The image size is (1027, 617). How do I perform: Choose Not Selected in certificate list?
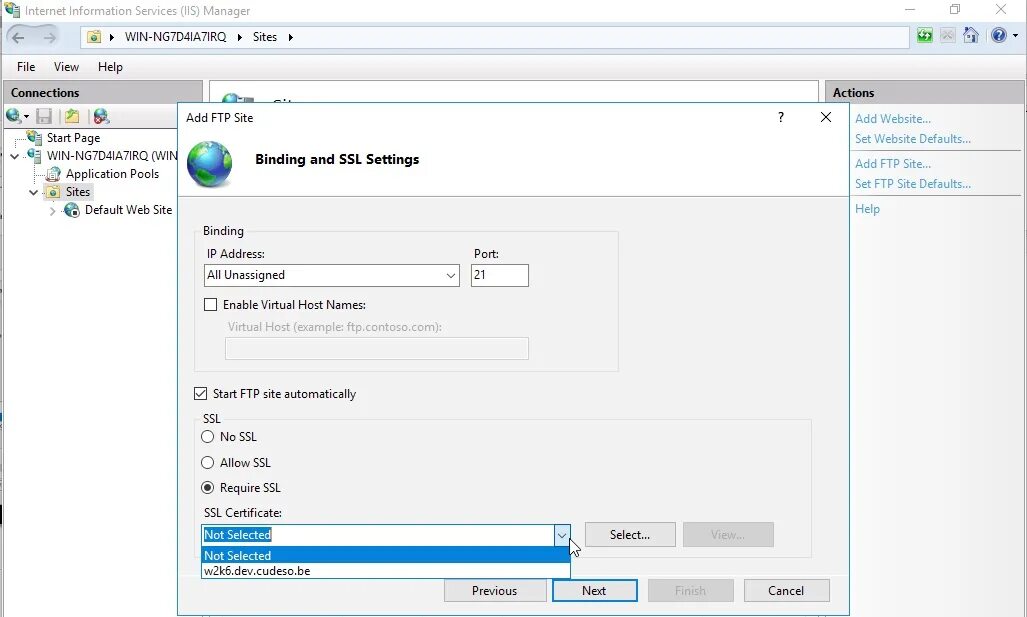tap(386, 555)
